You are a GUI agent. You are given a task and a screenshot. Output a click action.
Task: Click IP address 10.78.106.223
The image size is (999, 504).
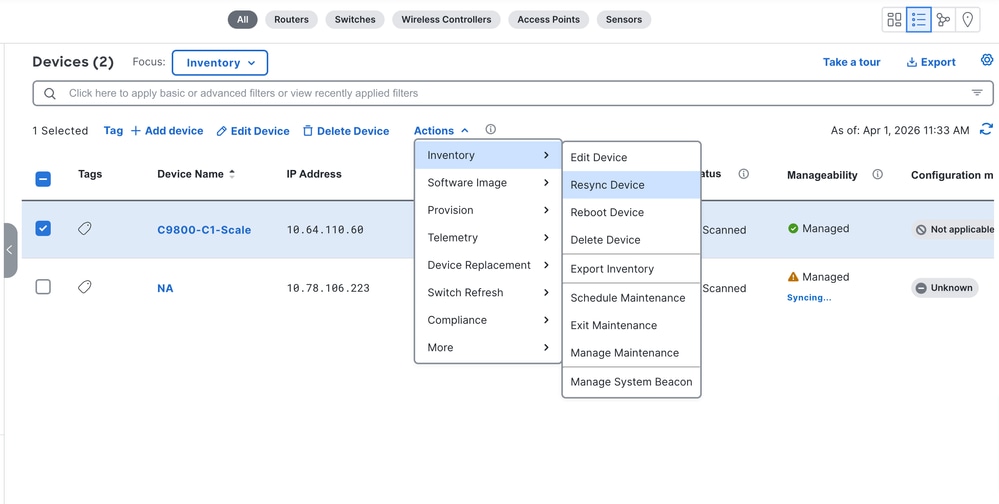click(328, 288)
